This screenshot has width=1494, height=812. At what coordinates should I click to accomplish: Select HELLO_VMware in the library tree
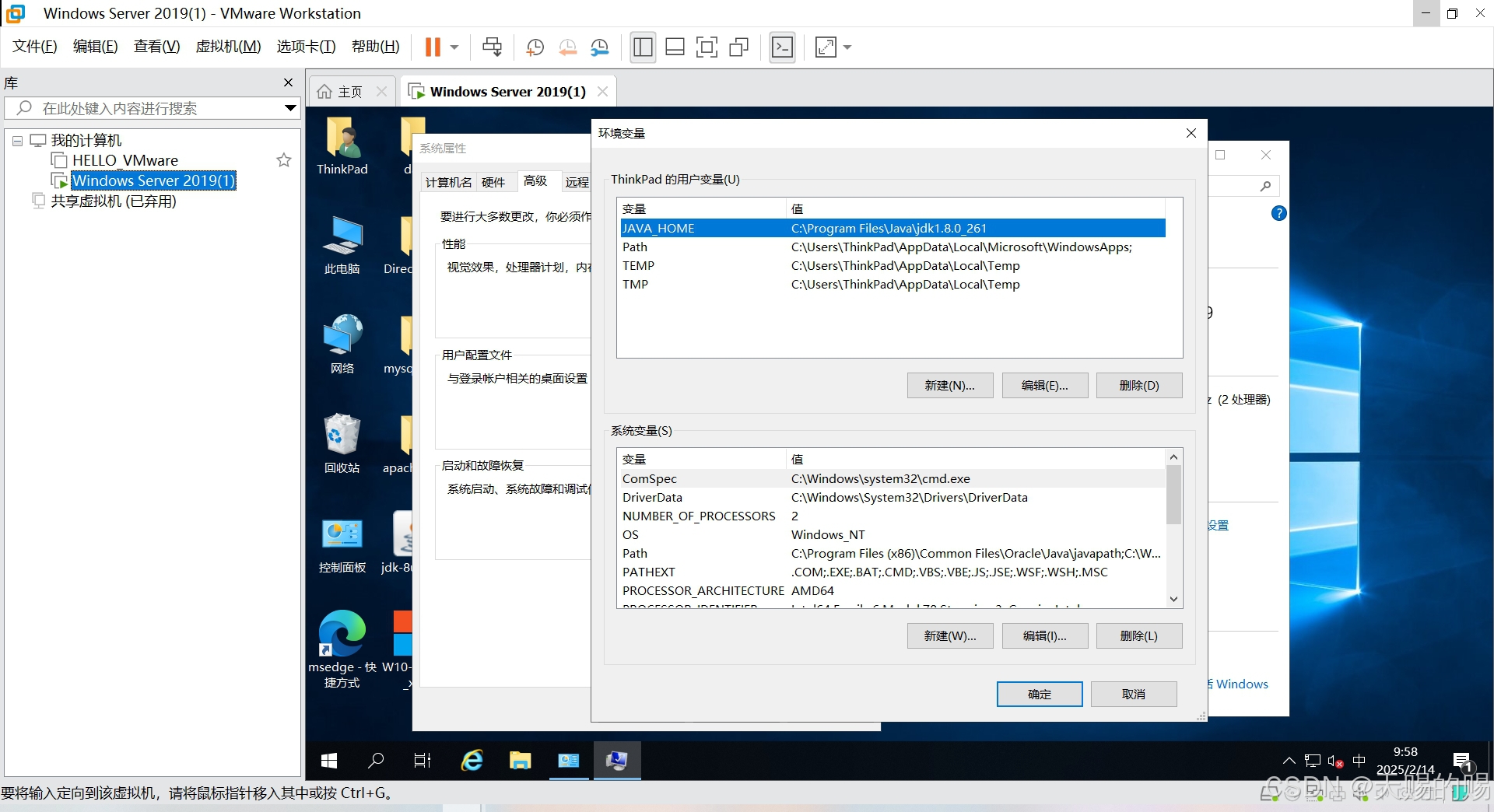[124, 160]
